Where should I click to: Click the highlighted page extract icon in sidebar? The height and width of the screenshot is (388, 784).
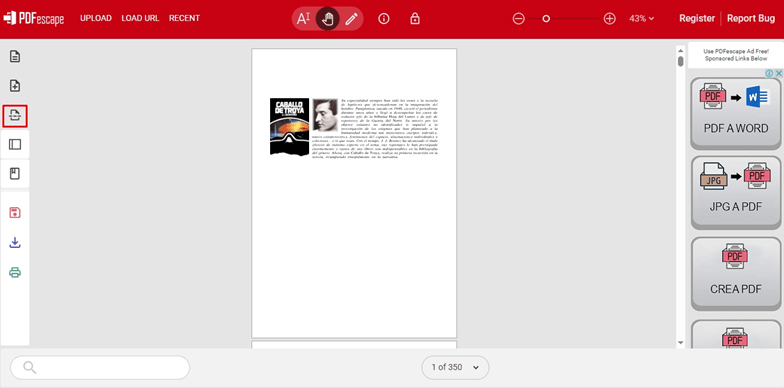pos(15,116)
